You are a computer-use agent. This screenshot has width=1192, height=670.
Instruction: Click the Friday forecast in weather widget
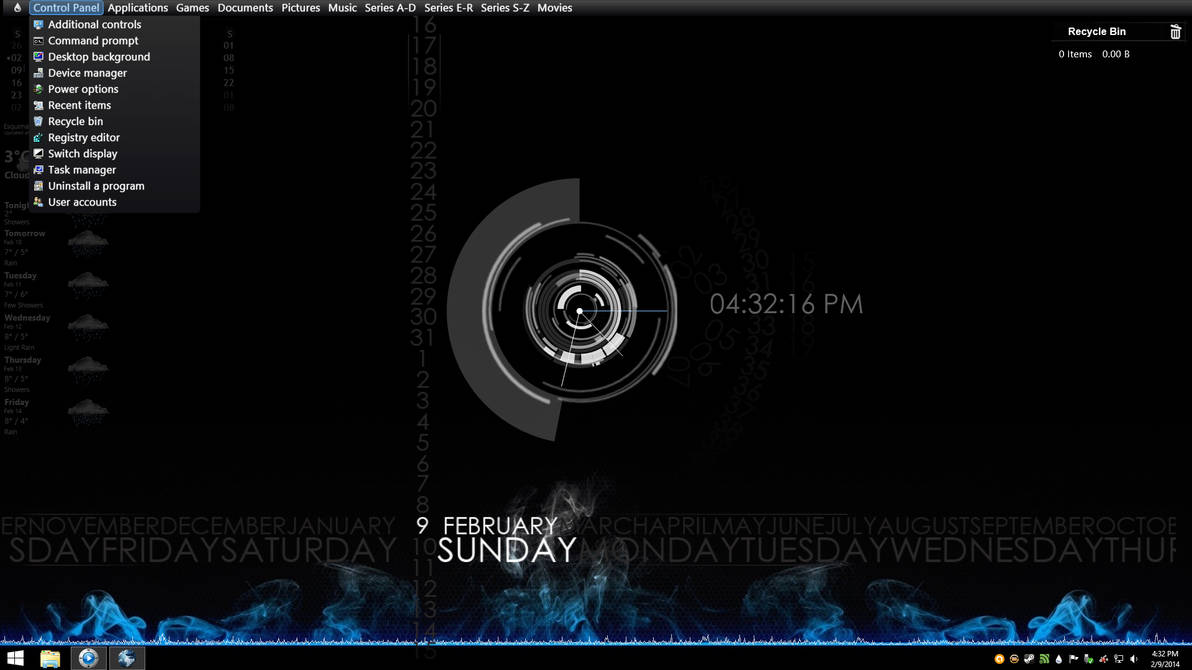click(x=57, y=416)
